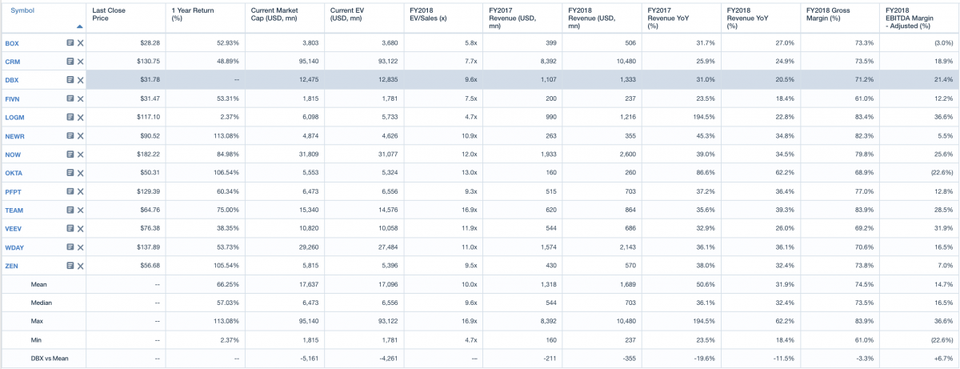Remove the CRM row with its X icon
The height and width of the screenshot is (369, 960).
(81, 62)
